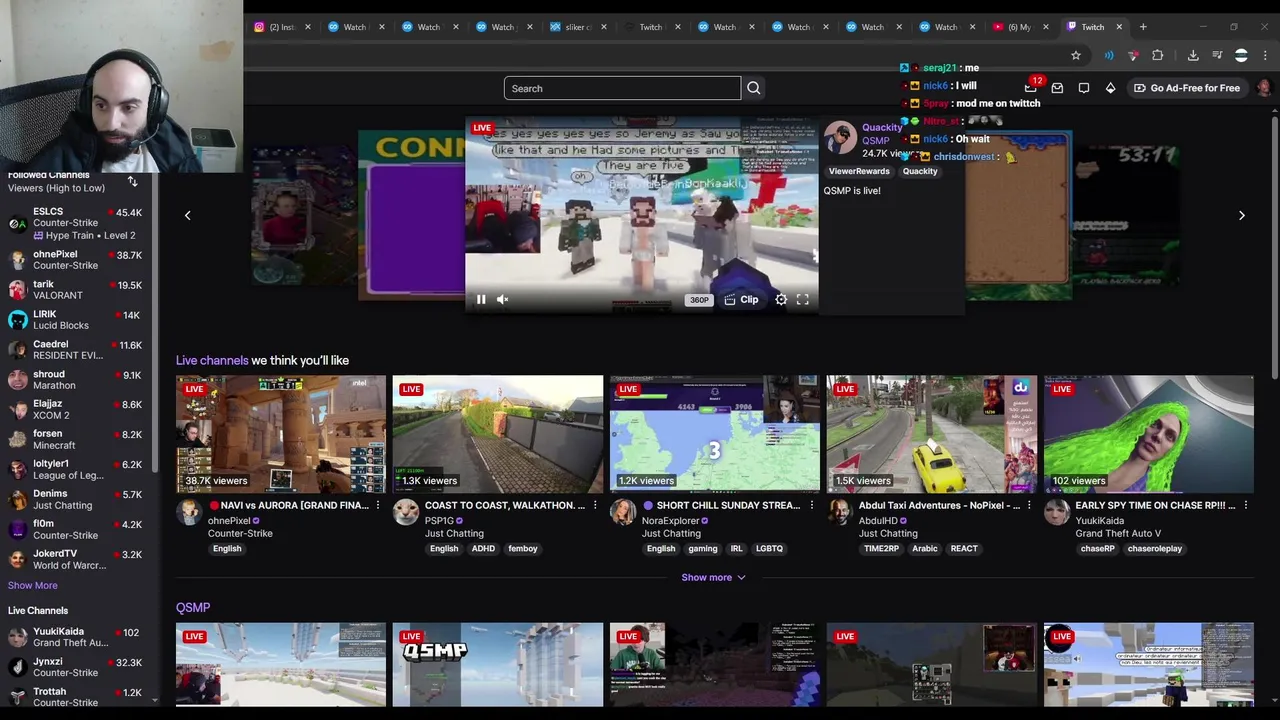Click chaseRP tag on YuukiKaida stream
Image resolution: width=1280 pixels, height=720 pixels.
pos(1097,549)
